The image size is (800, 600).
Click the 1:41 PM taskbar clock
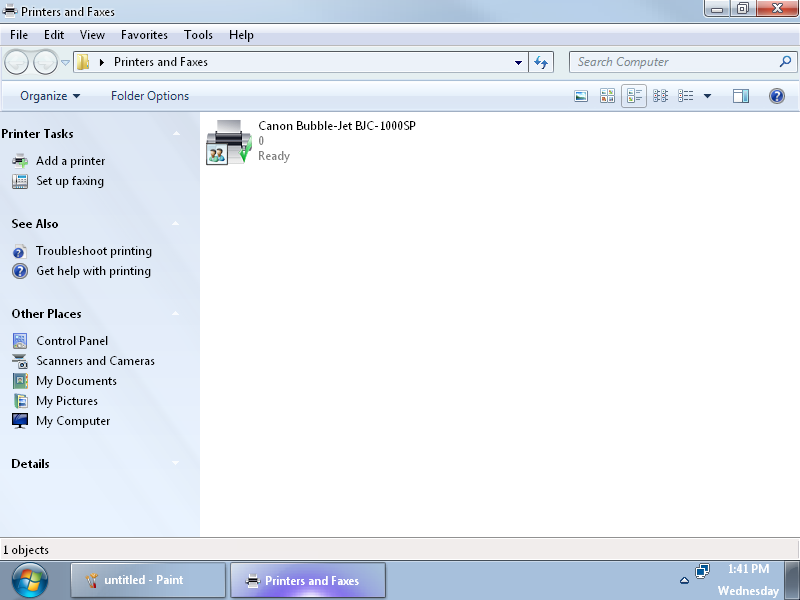click(748, 569)
